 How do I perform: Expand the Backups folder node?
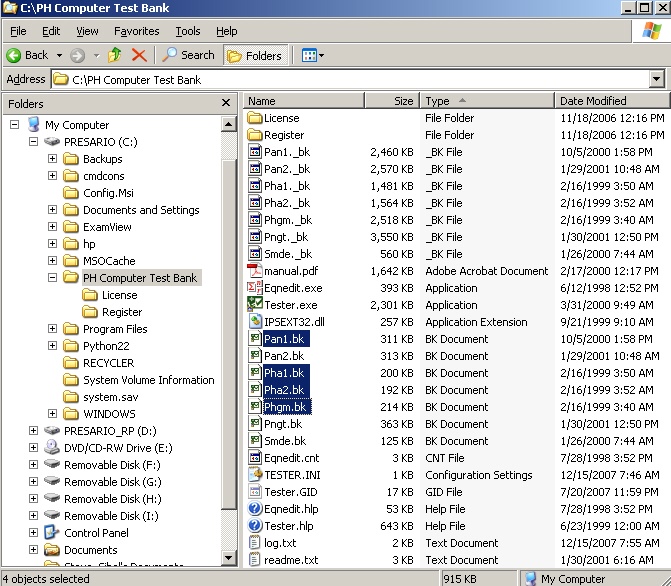click(x=52, y=158)
